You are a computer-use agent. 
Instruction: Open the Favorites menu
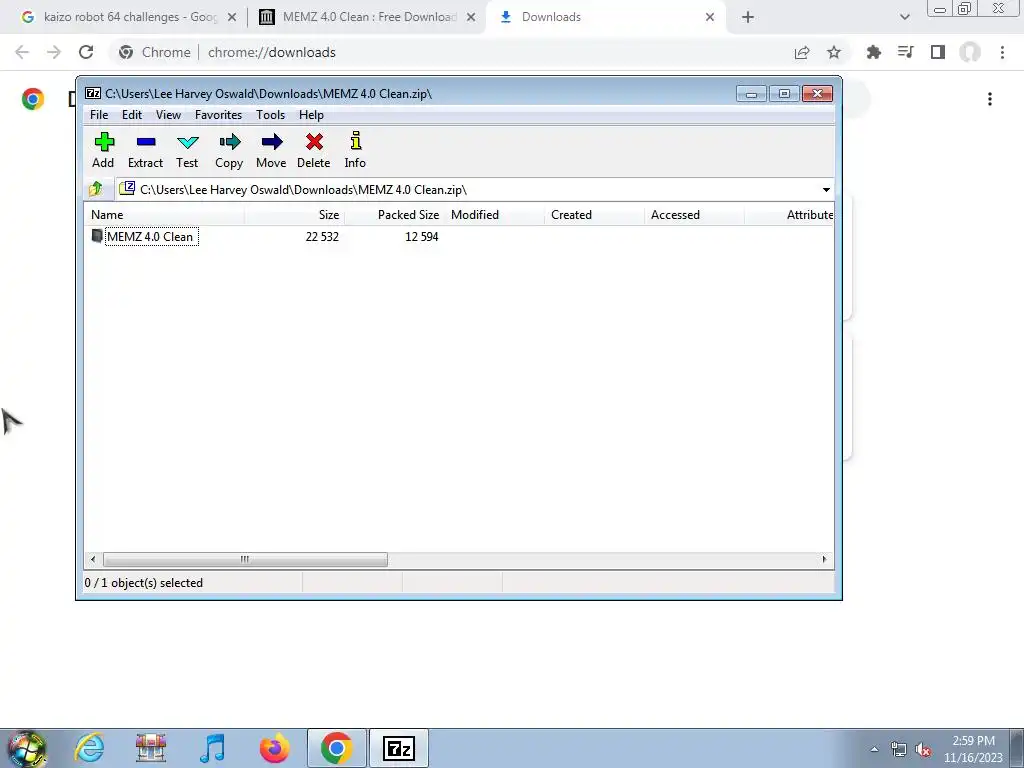pos(219,115)
